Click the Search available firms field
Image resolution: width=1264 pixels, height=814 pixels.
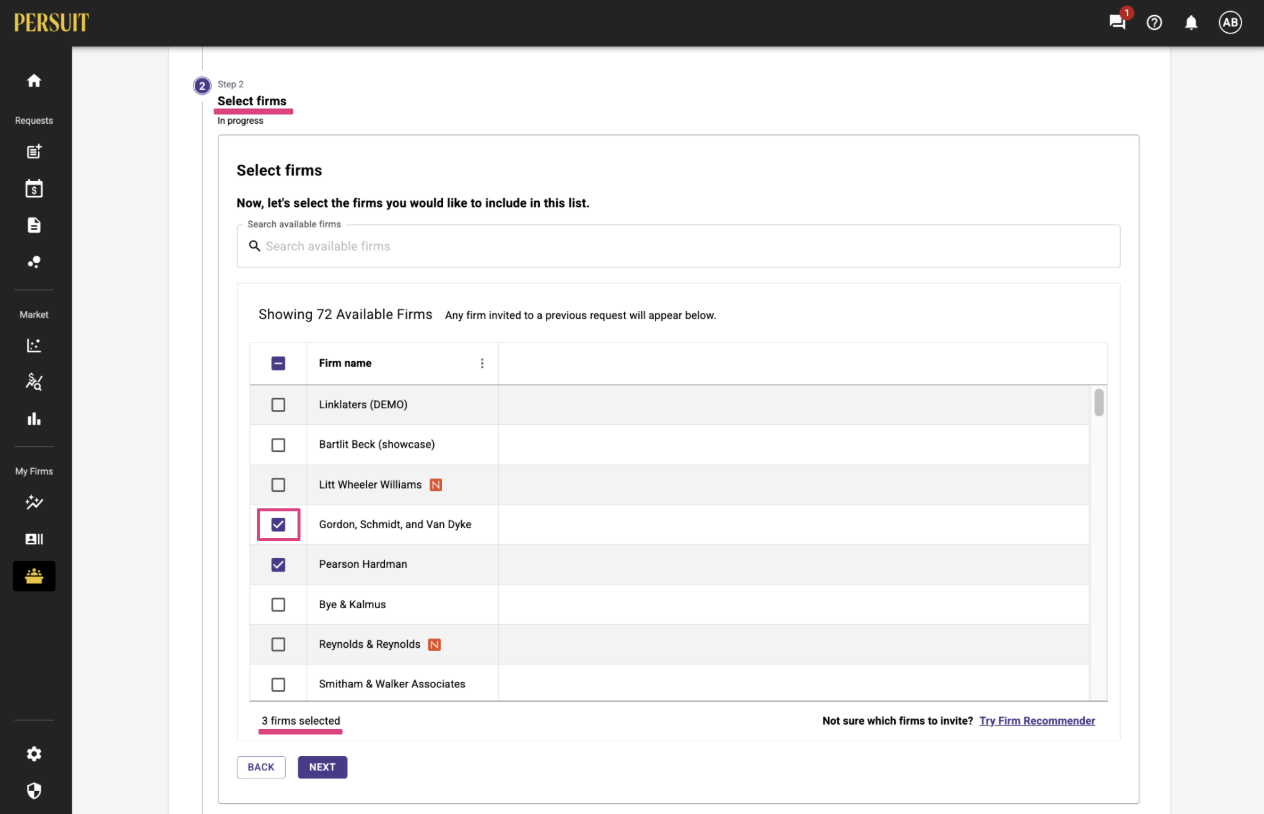click(x=678, y=246)
